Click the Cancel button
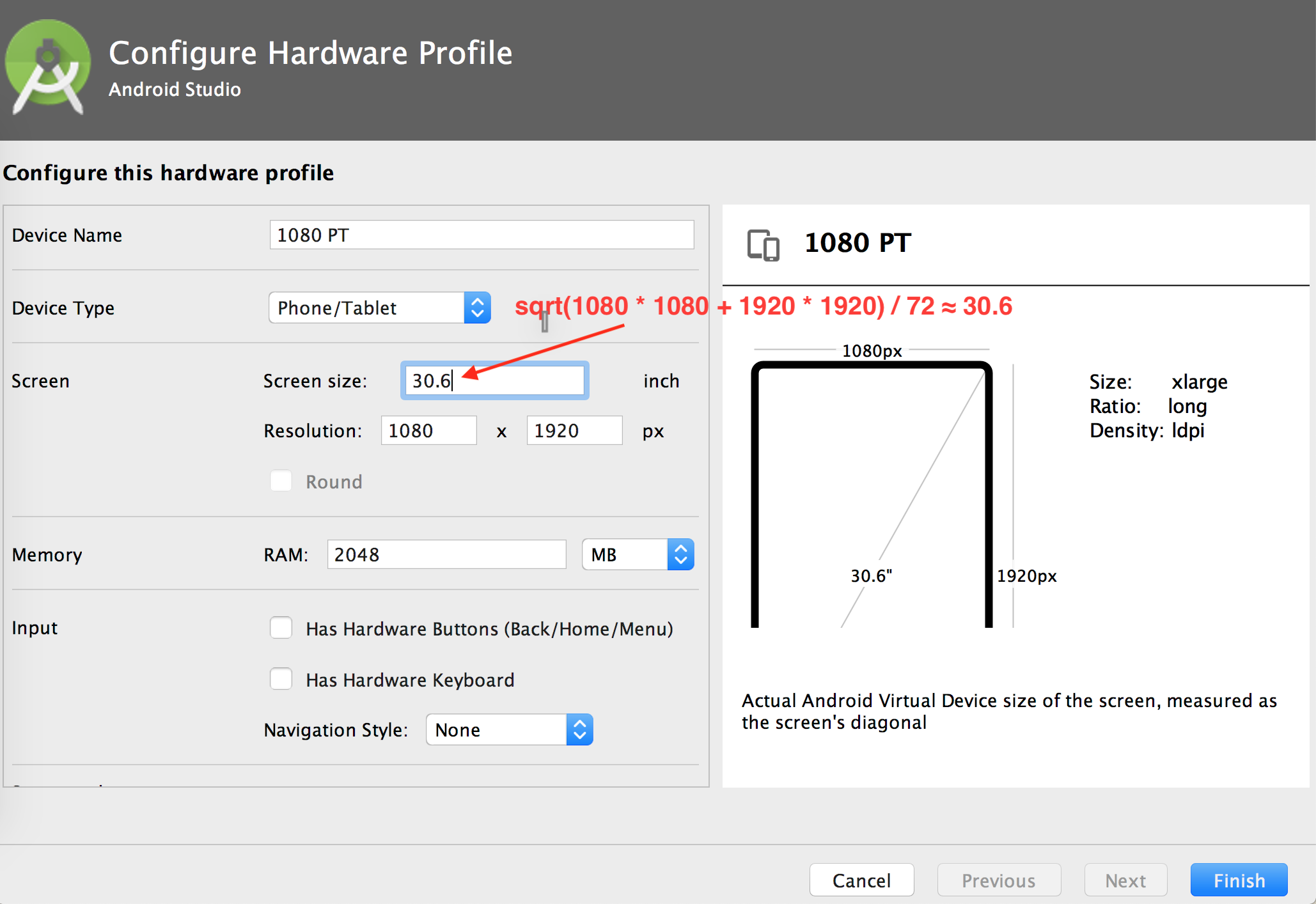This screenshot has width=1316, height=904. [x=861, y=880]
